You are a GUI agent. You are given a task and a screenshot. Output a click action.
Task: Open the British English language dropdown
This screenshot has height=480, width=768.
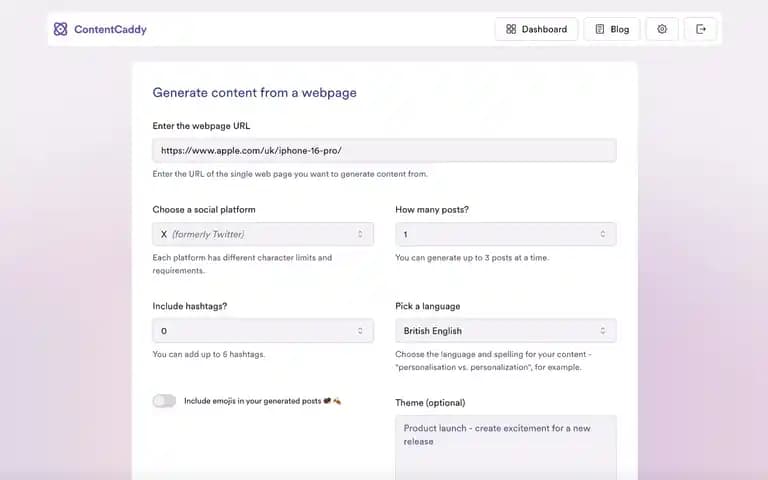505,331
